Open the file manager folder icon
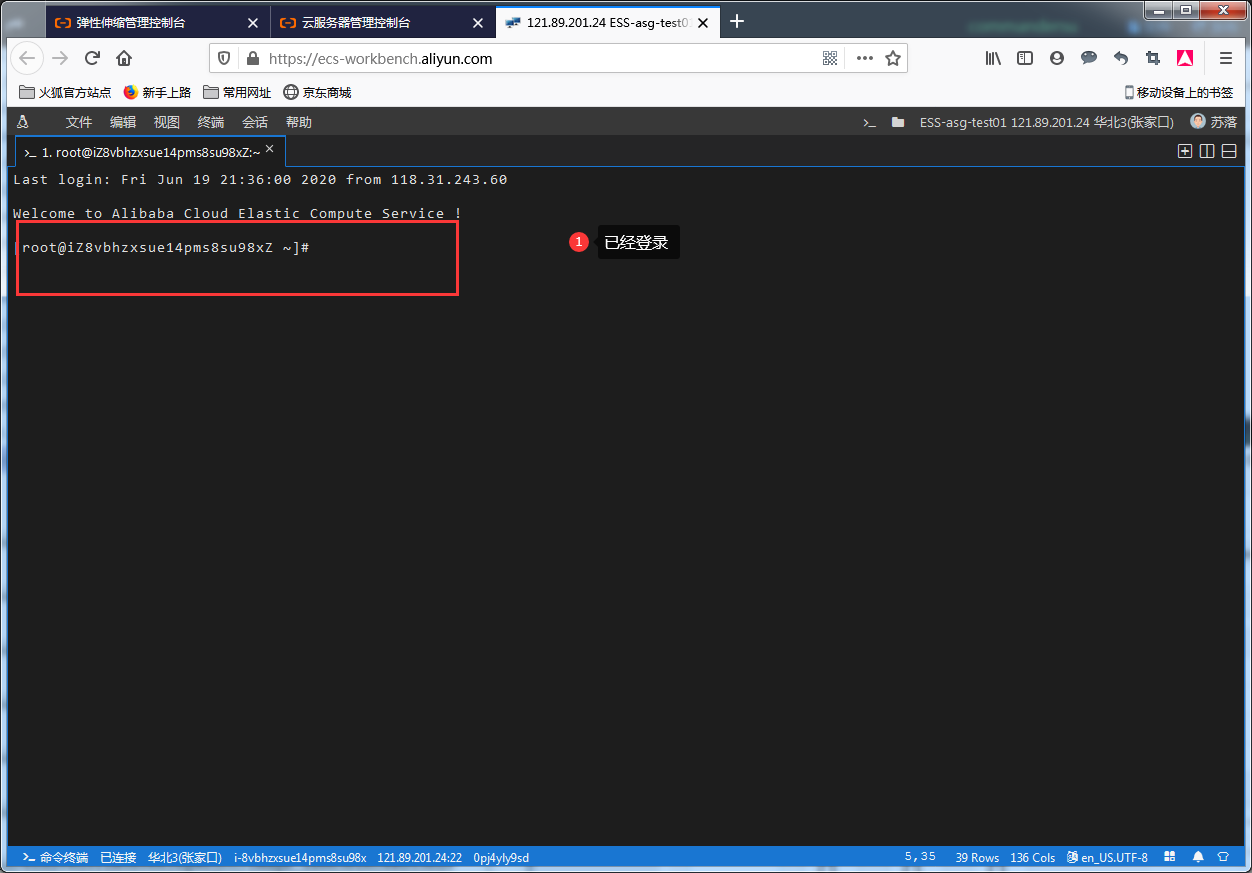 (x=898, y=122)
